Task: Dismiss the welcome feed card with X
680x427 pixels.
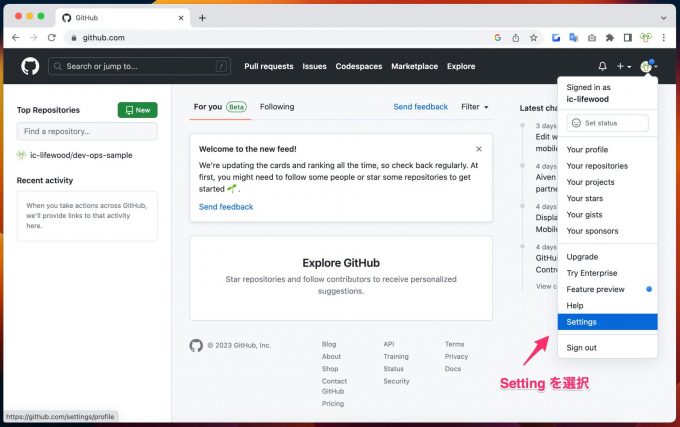Action: 478,149
